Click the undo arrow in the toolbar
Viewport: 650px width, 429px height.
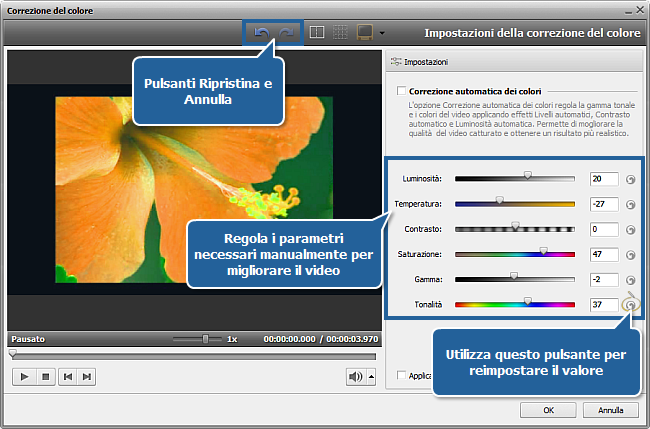pos(262,33)
